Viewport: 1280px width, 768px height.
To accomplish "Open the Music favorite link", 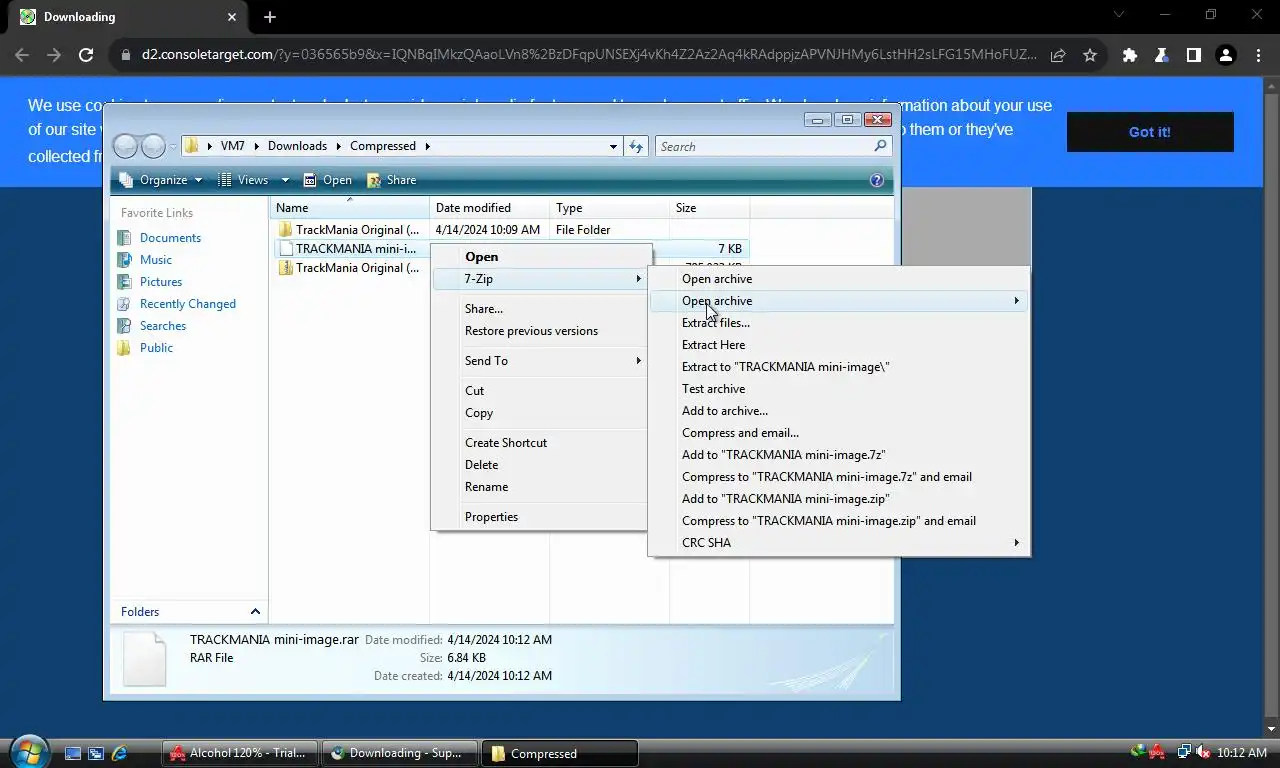I will (156, 260).
